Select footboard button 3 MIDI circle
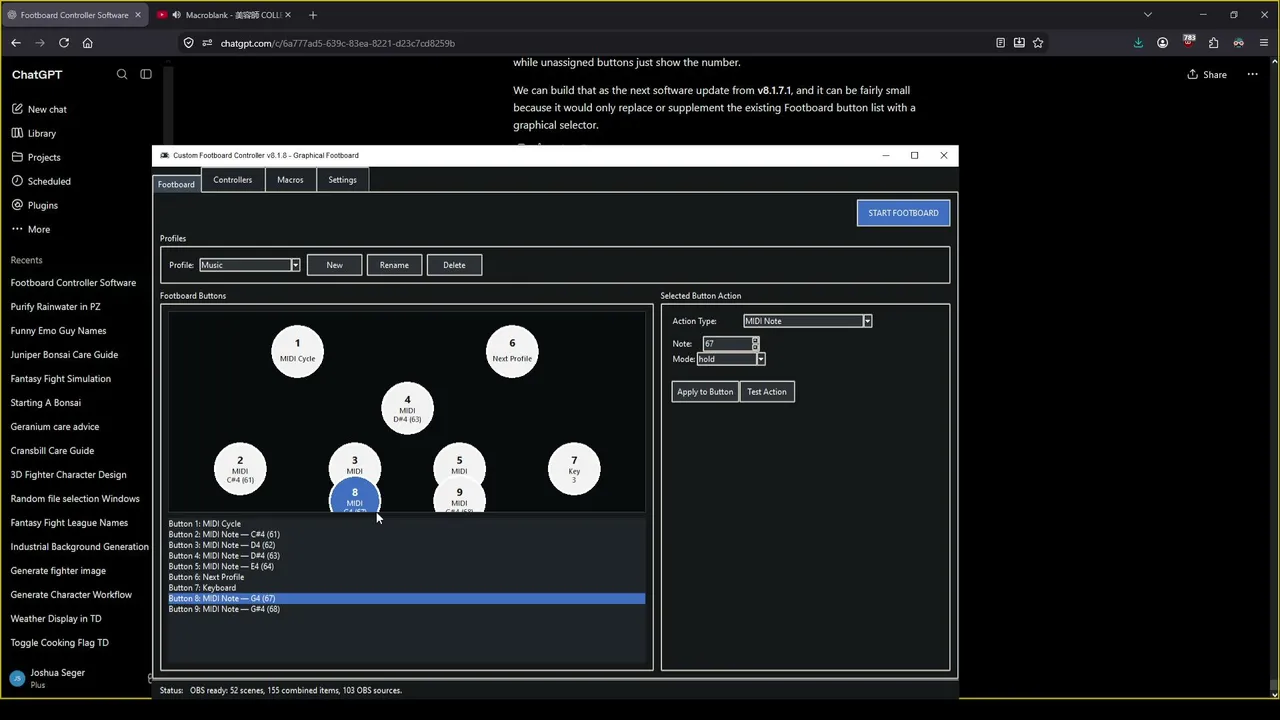 click(354, 459)
